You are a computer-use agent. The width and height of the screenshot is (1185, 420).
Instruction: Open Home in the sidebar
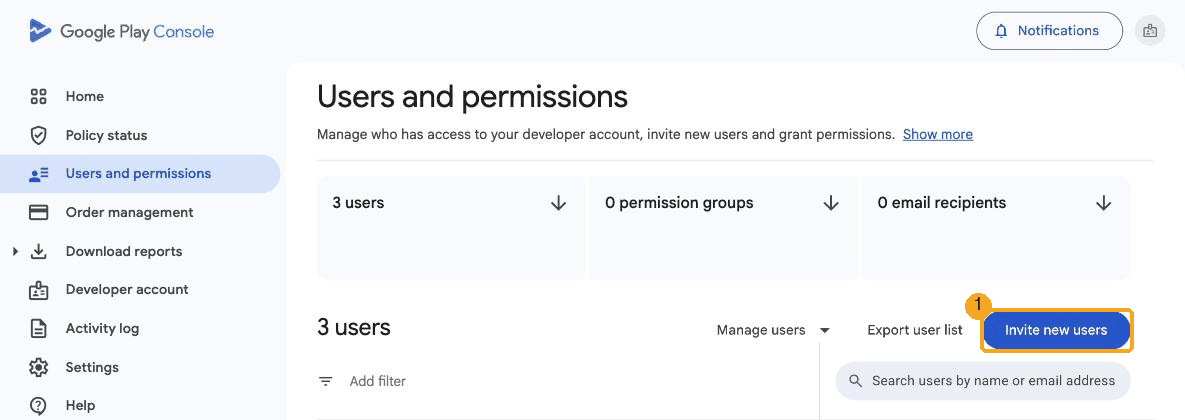(140, 96)
